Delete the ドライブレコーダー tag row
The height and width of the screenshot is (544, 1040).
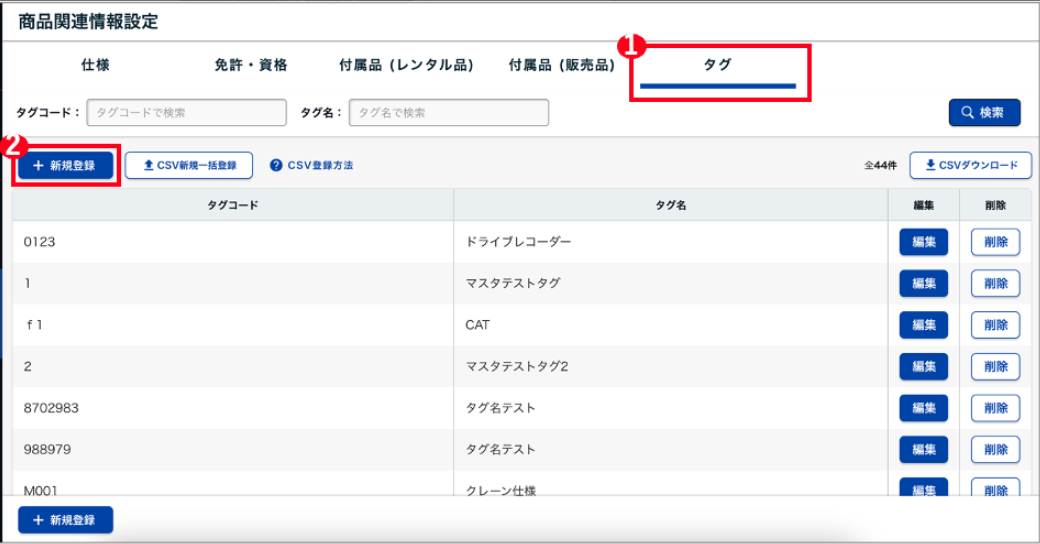995,242
